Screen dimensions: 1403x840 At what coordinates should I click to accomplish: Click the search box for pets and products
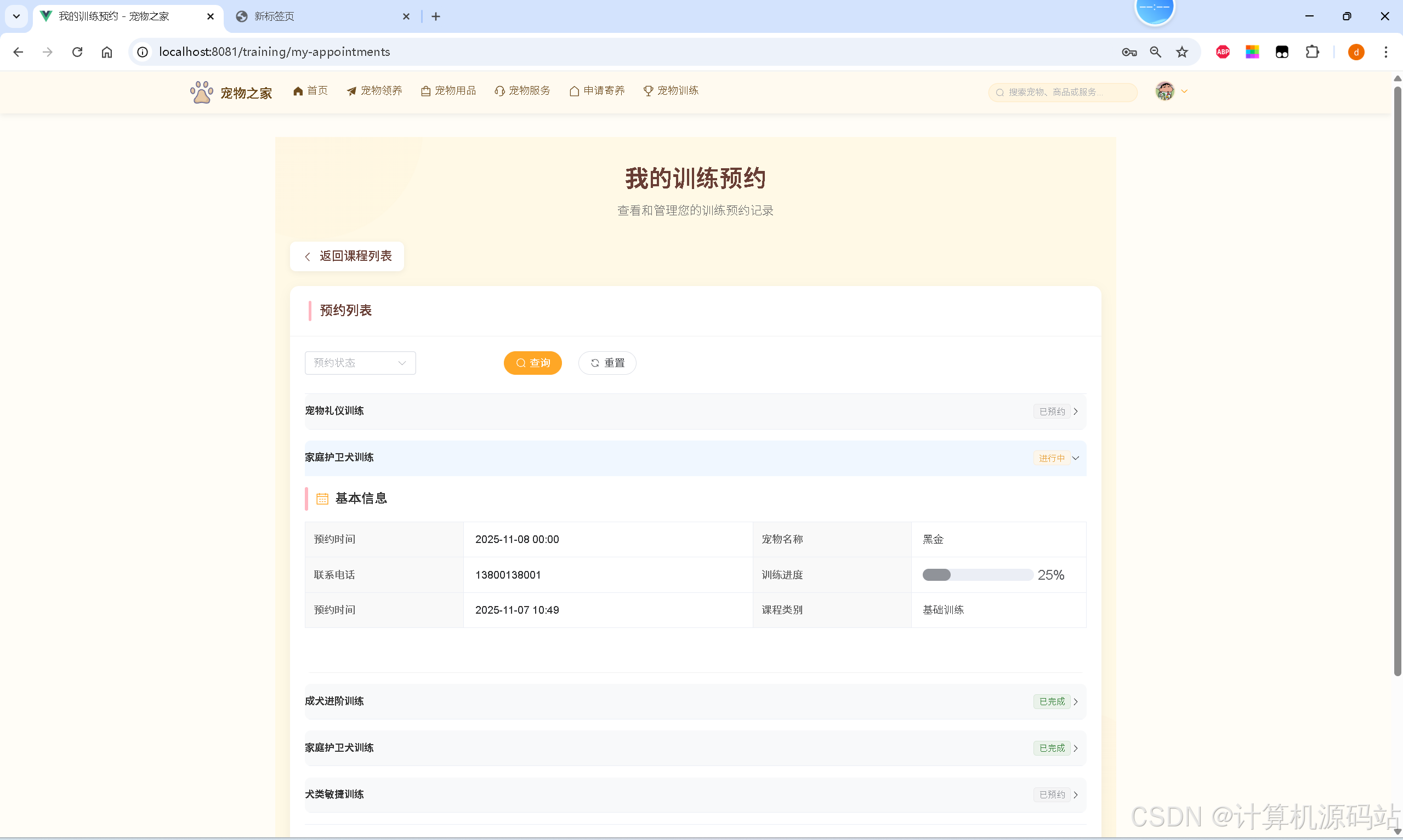1063,92
